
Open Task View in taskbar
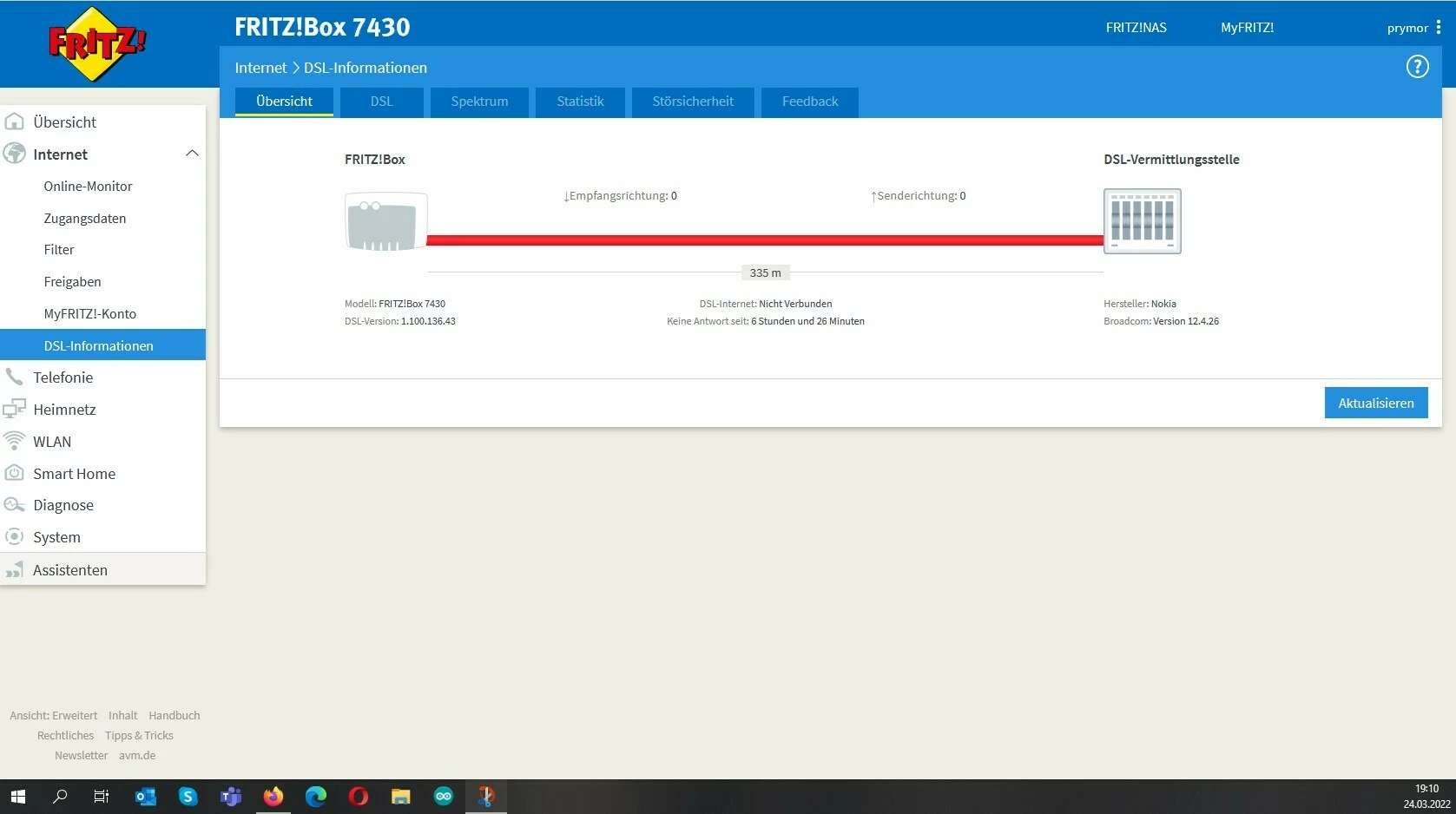[102, 796]
